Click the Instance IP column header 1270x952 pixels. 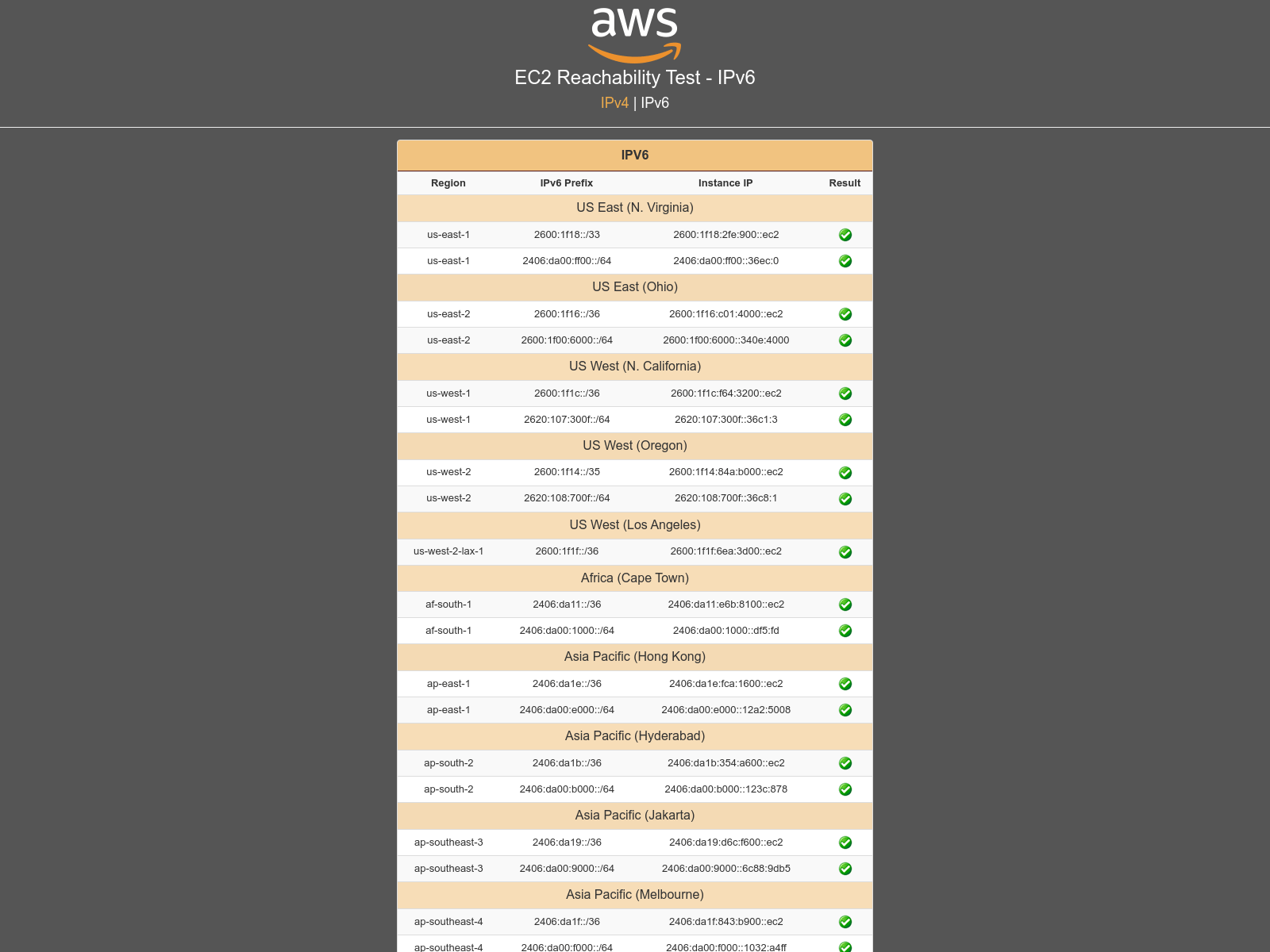pyautogui.click(x=725, y=182)
